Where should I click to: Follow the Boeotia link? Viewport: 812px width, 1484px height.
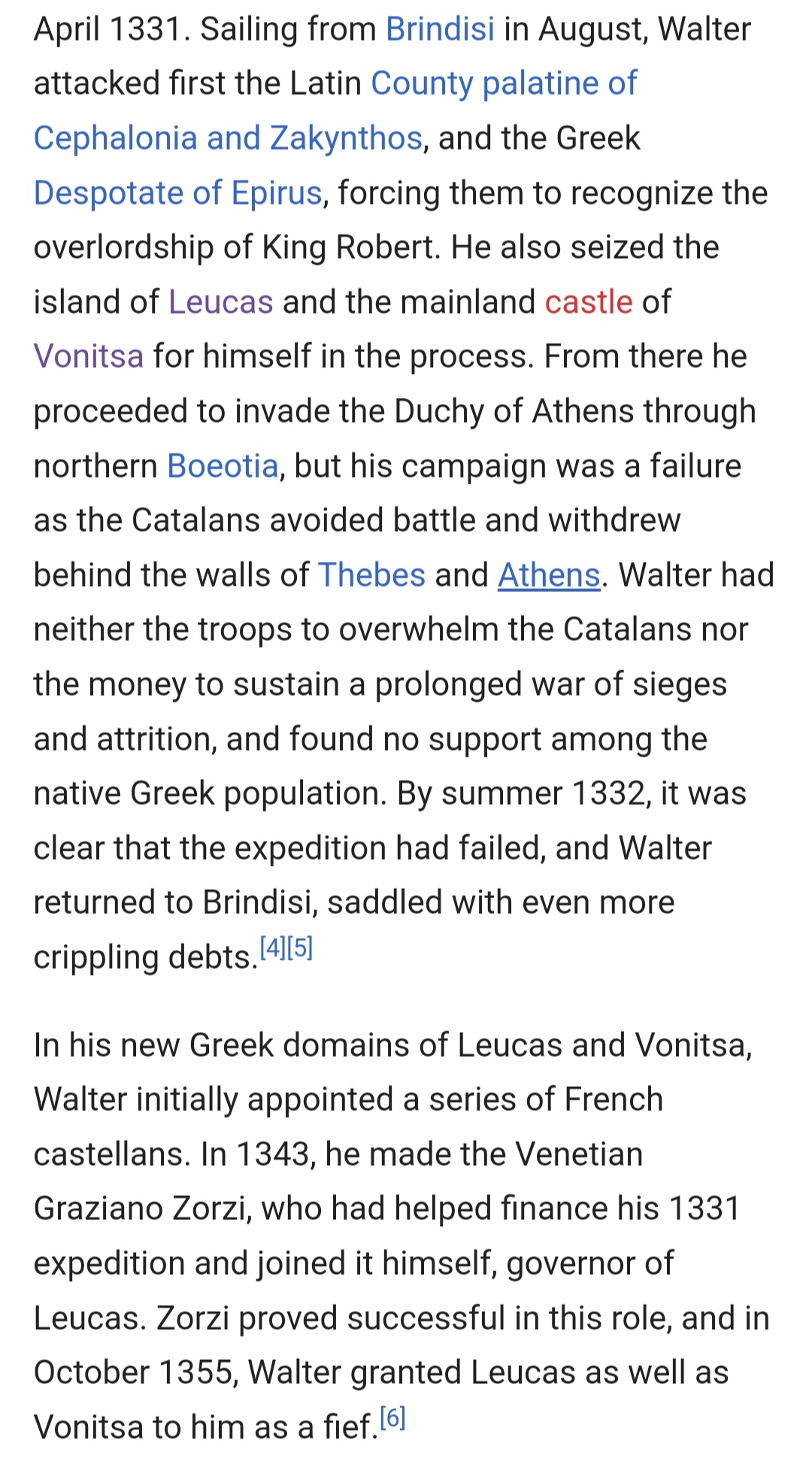[x=223, y=466]
